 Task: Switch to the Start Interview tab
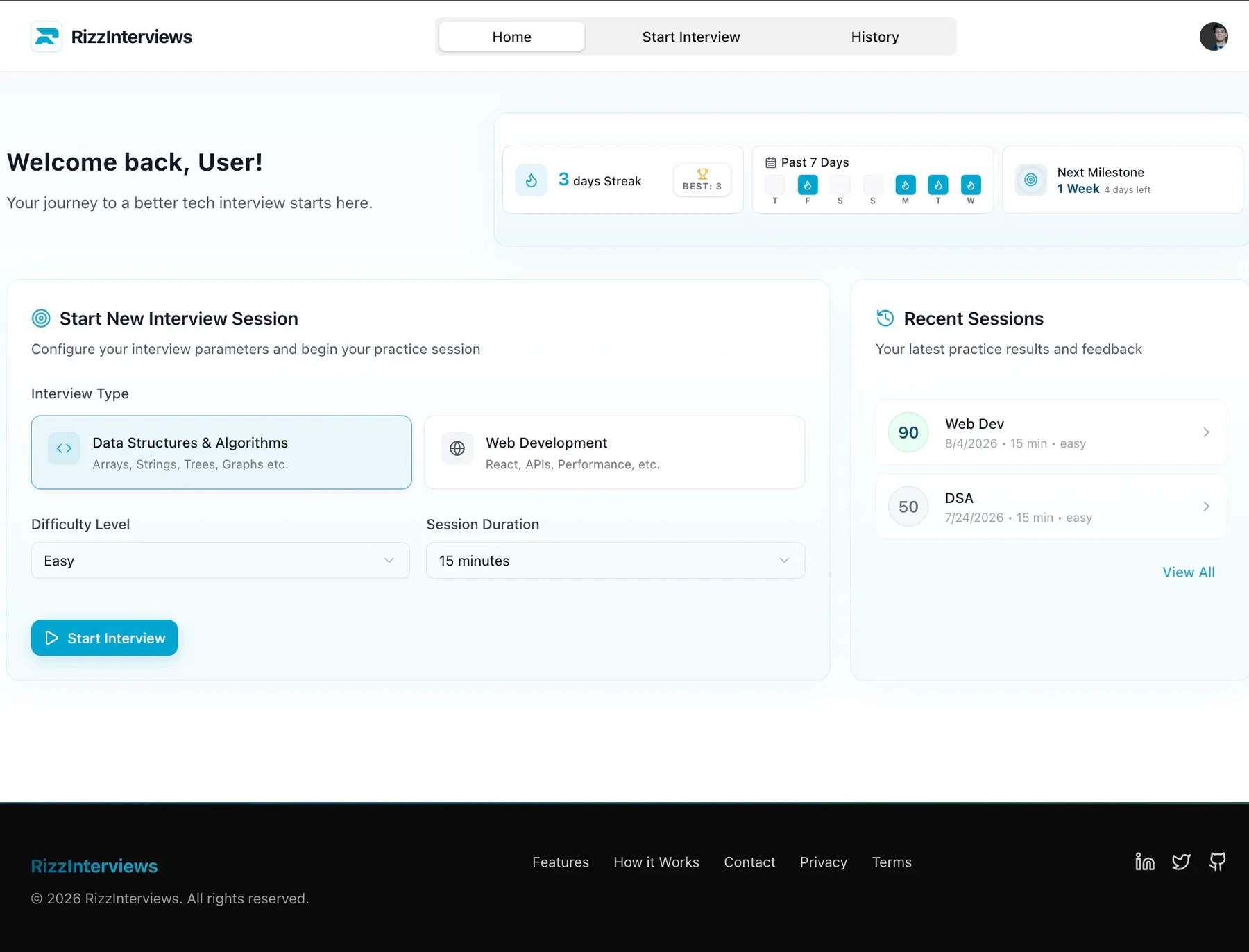point(691,37)
